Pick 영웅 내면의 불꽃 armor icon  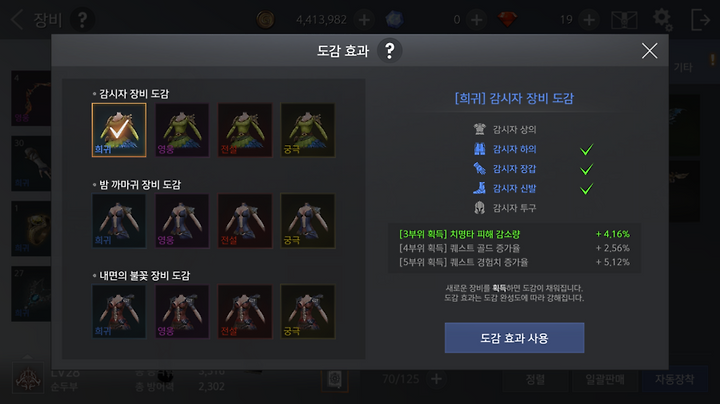click(182, 312)
